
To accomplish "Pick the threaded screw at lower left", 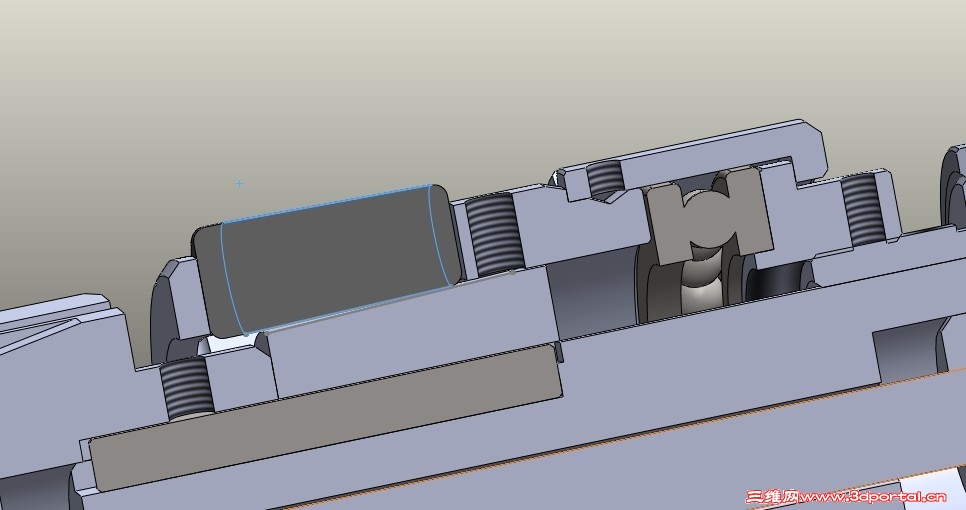I will 187,389.
